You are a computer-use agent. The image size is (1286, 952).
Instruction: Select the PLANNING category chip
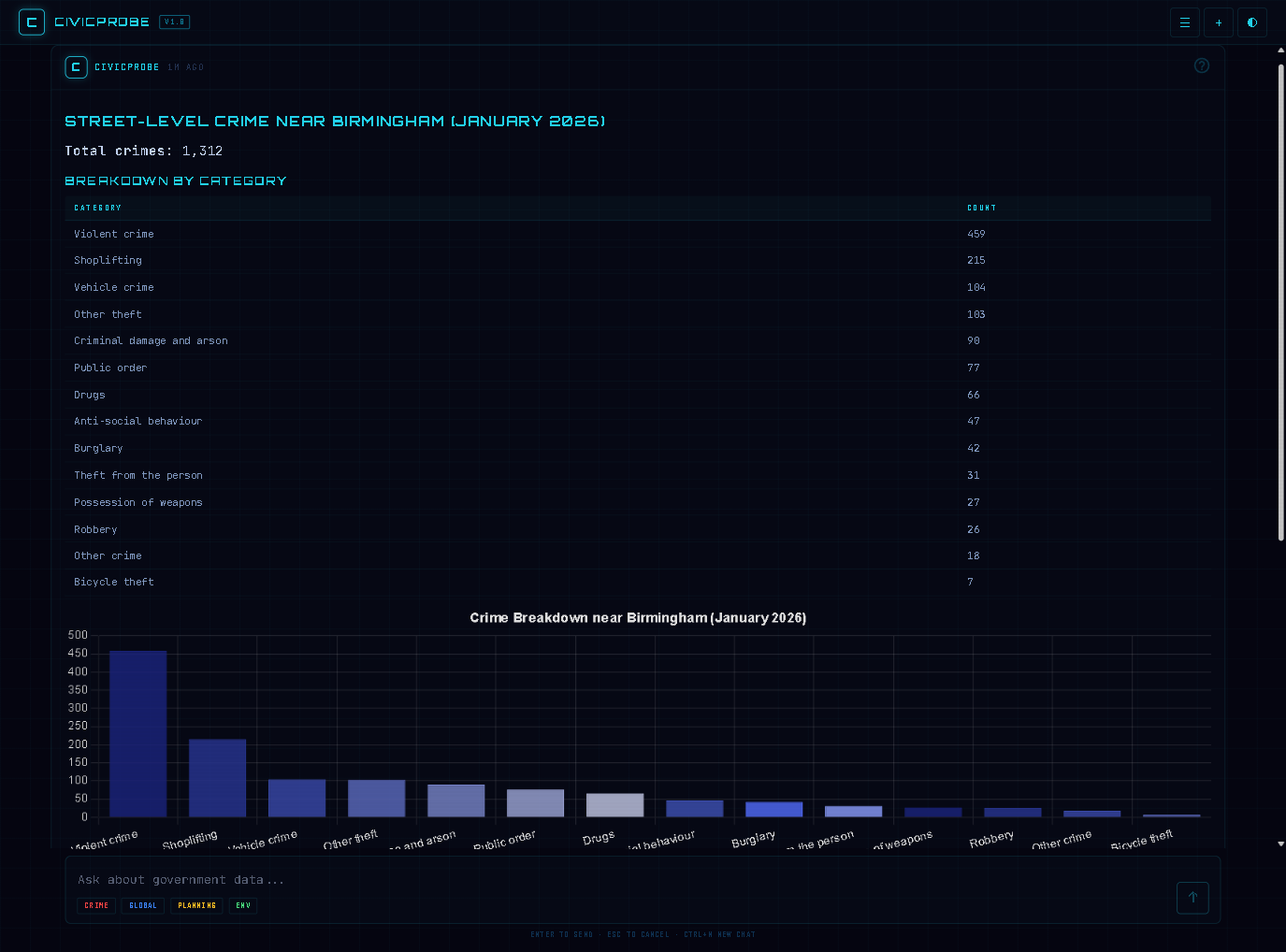pyautogui.click(x=195, y=905)
